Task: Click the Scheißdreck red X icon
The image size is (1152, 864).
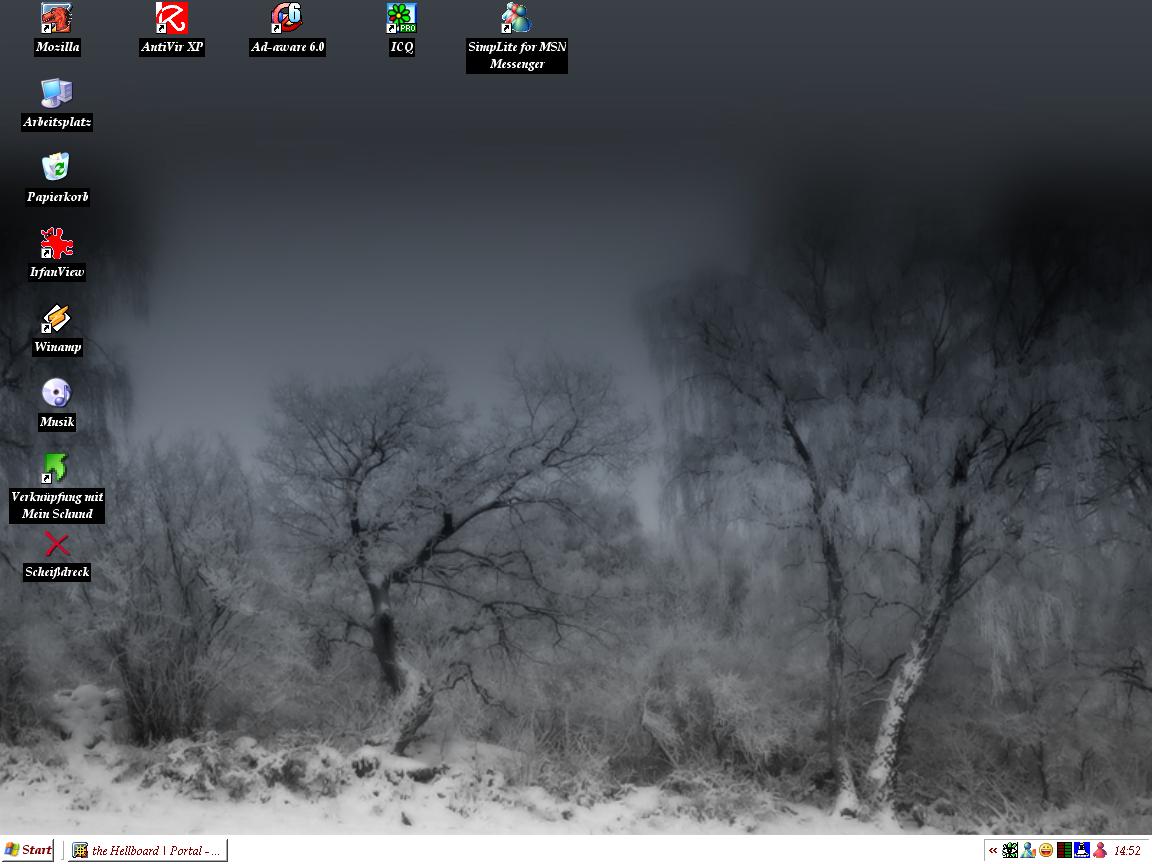Action: coord(57,545)
